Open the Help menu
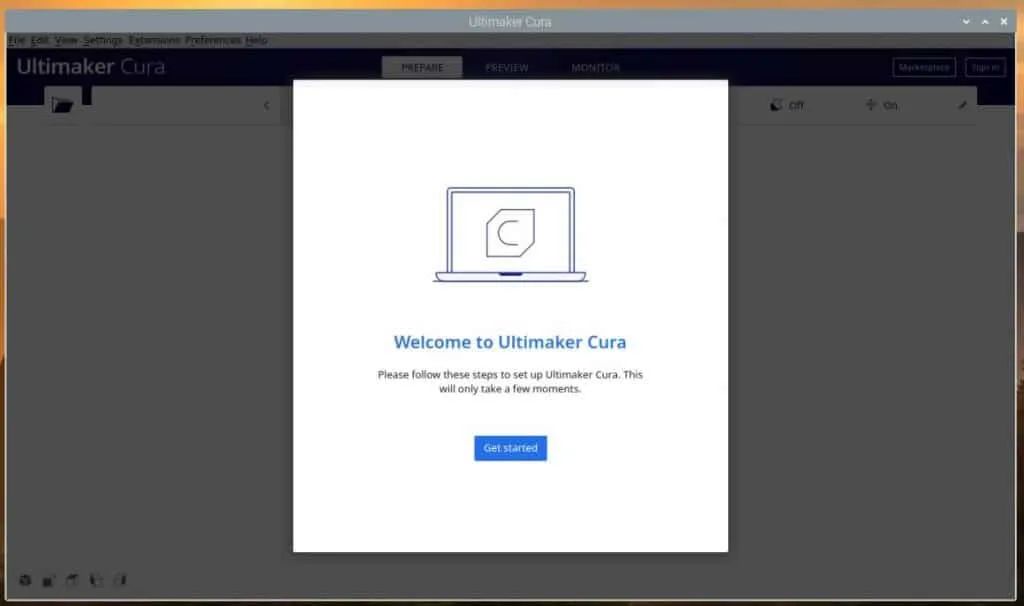The image size is (1024, 606). 257,40
